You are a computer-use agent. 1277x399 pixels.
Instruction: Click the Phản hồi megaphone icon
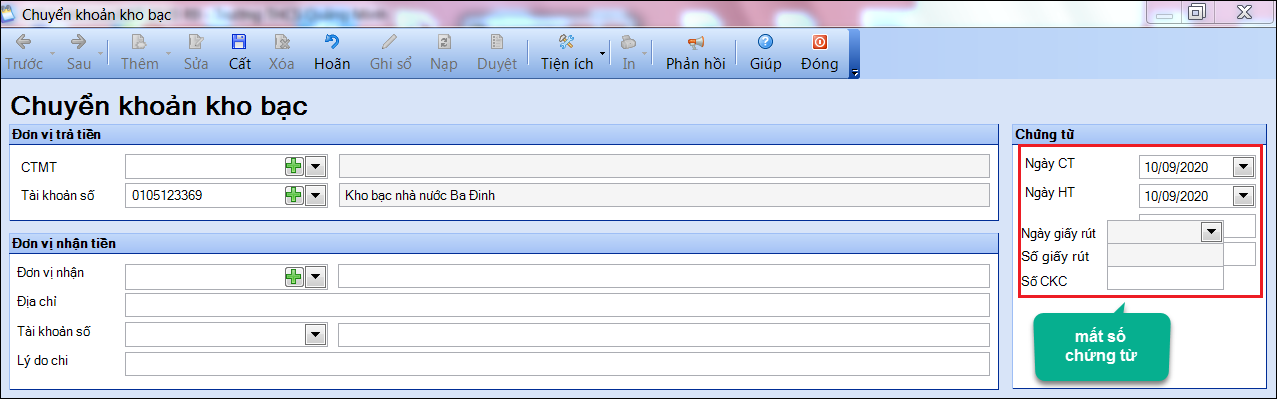(x=696, y=42)
